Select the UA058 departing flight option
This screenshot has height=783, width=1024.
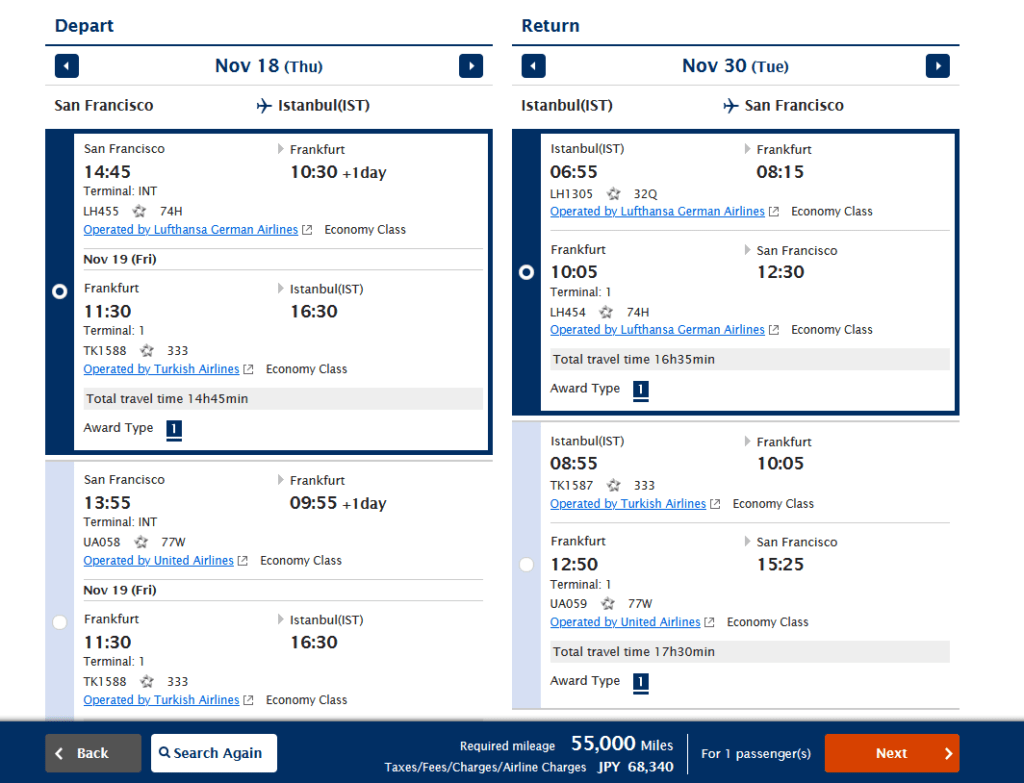click(59, 622)
